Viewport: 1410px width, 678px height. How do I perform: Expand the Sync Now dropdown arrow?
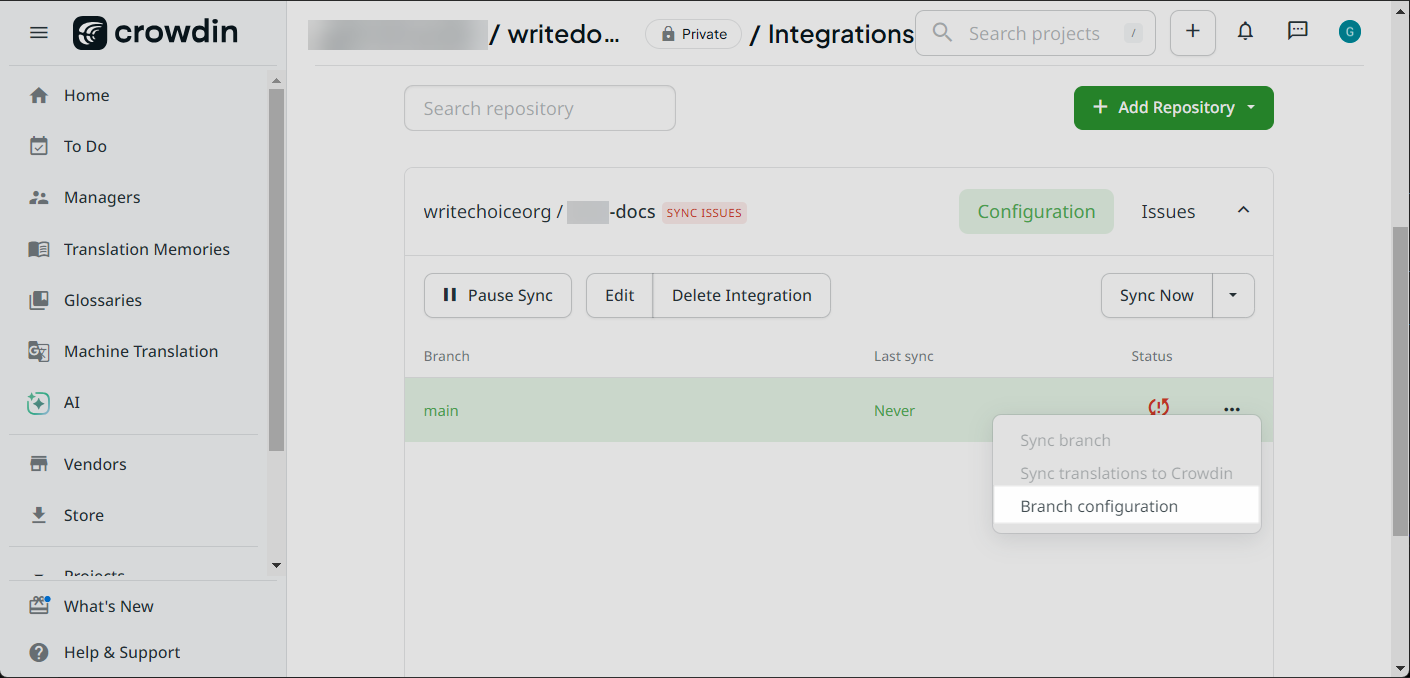(1233, 296)
